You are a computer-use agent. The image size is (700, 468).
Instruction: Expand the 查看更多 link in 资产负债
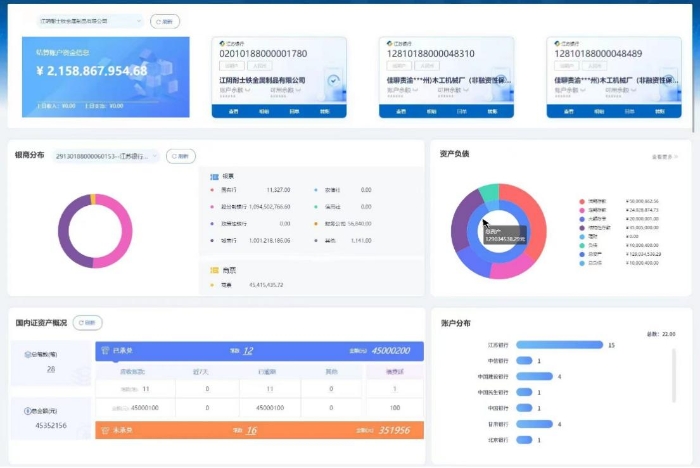[664, 157]
